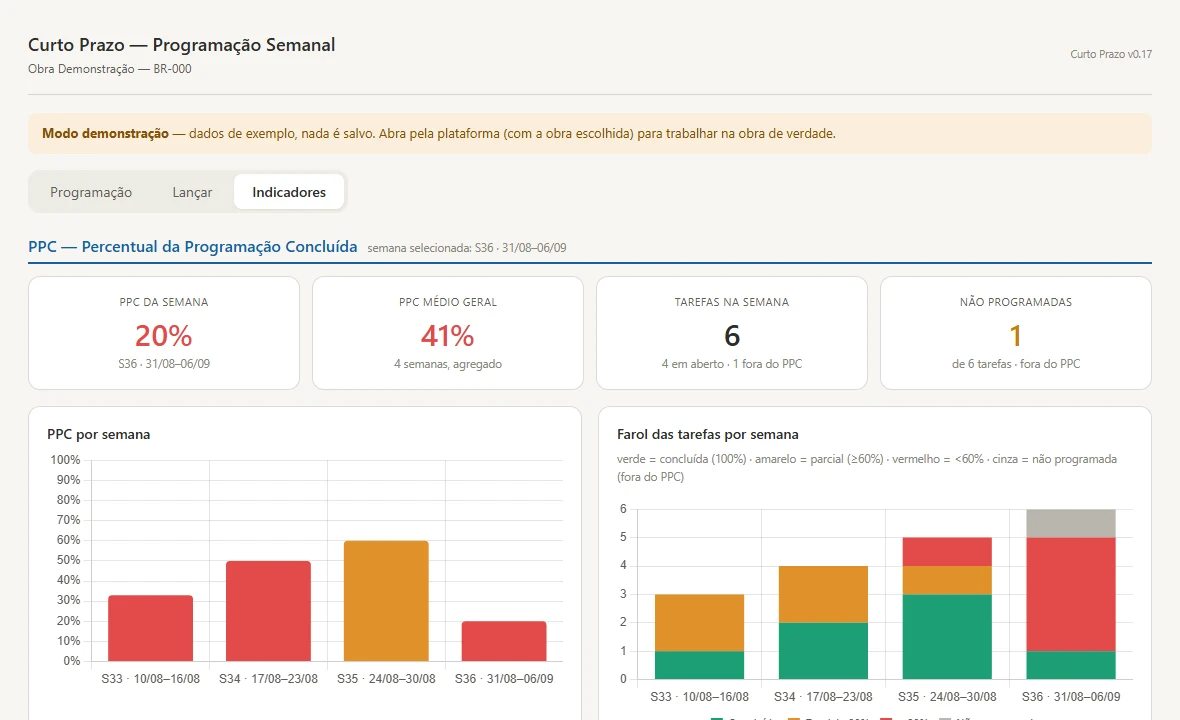The width and height of the screenshot is (1180, 720).
Task: Click 'de 6 tarefas · fora do PPC' caption
Action: click(x=1016, y=364)
